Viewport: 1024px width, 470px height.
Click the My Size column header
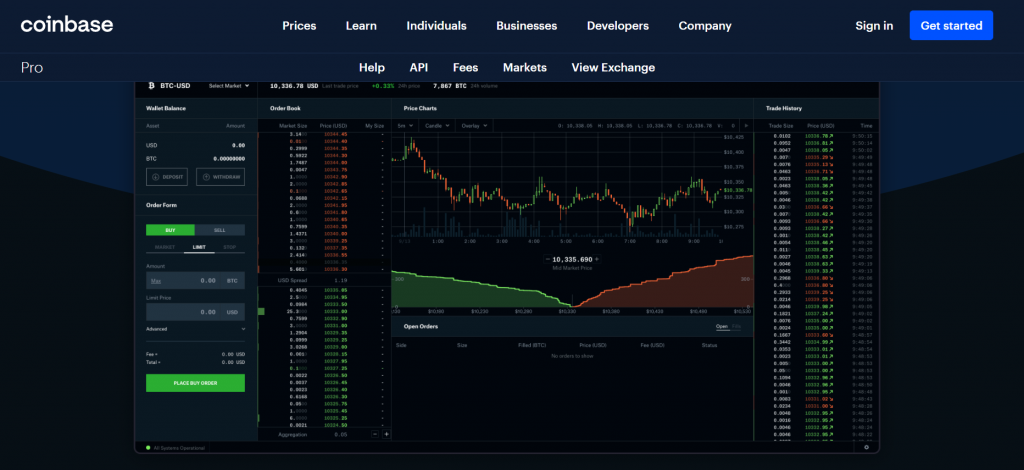374,125
